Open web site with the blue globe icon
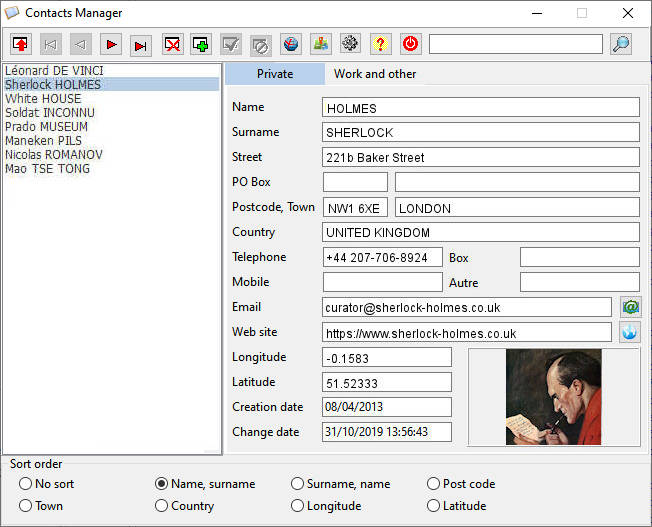The width and height of the screenshot is (652, 527). 630,332
